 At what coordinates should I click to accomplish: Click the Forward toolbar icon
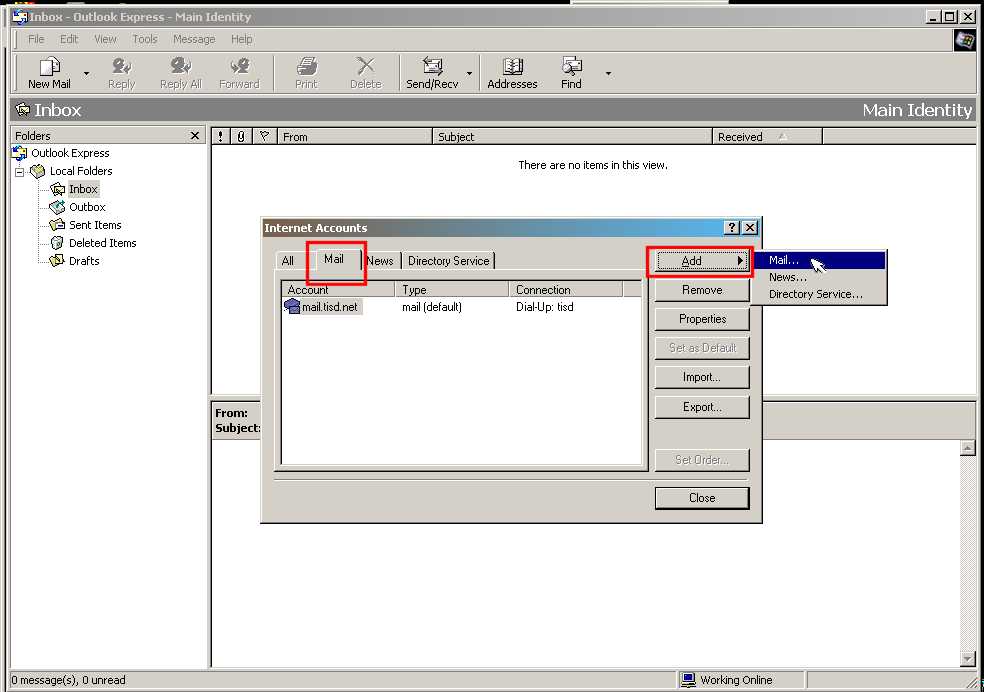click(x=239, y=66)
